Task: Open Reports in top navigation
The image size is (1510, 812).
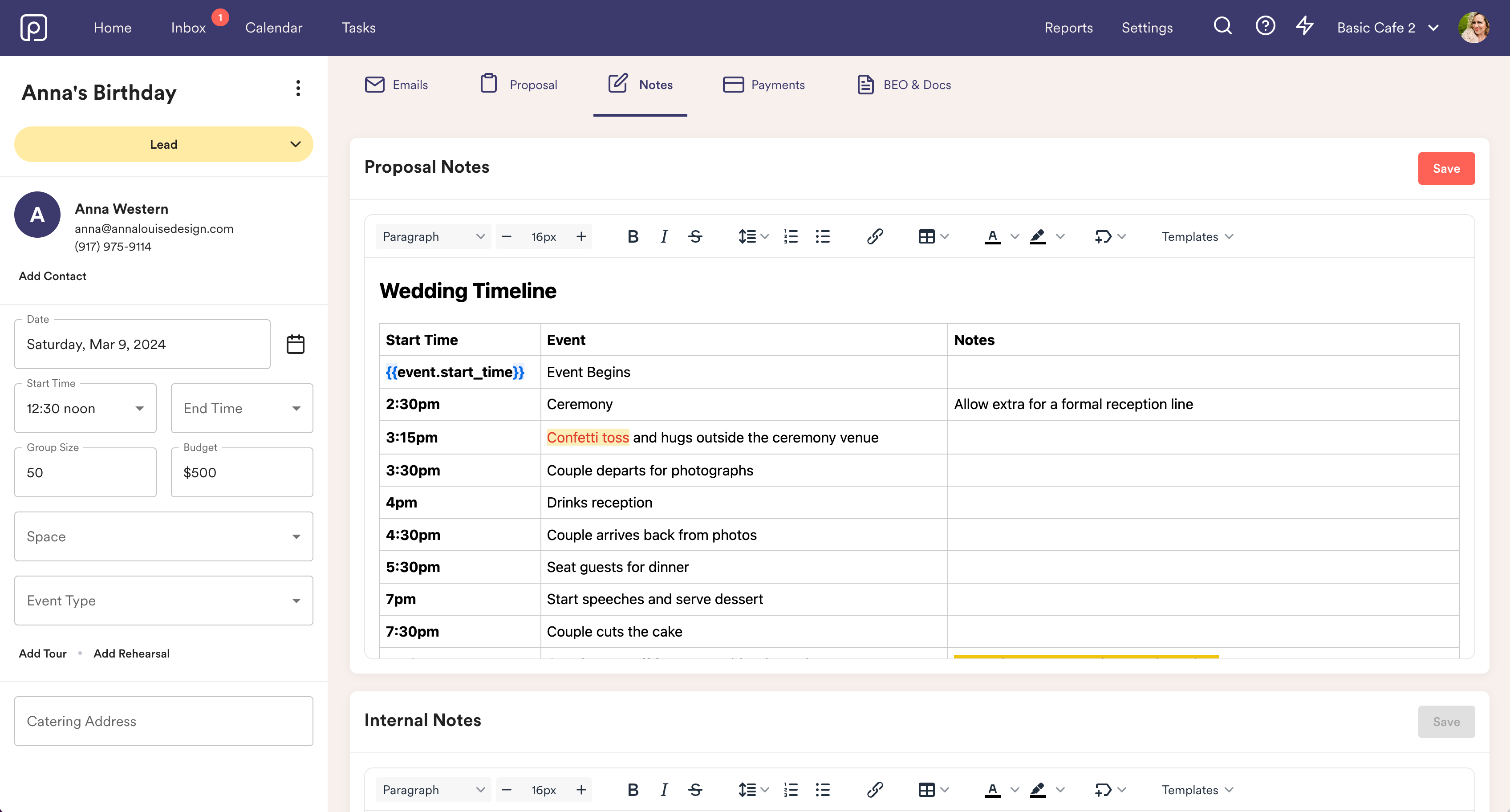Action: [1068, 28]
